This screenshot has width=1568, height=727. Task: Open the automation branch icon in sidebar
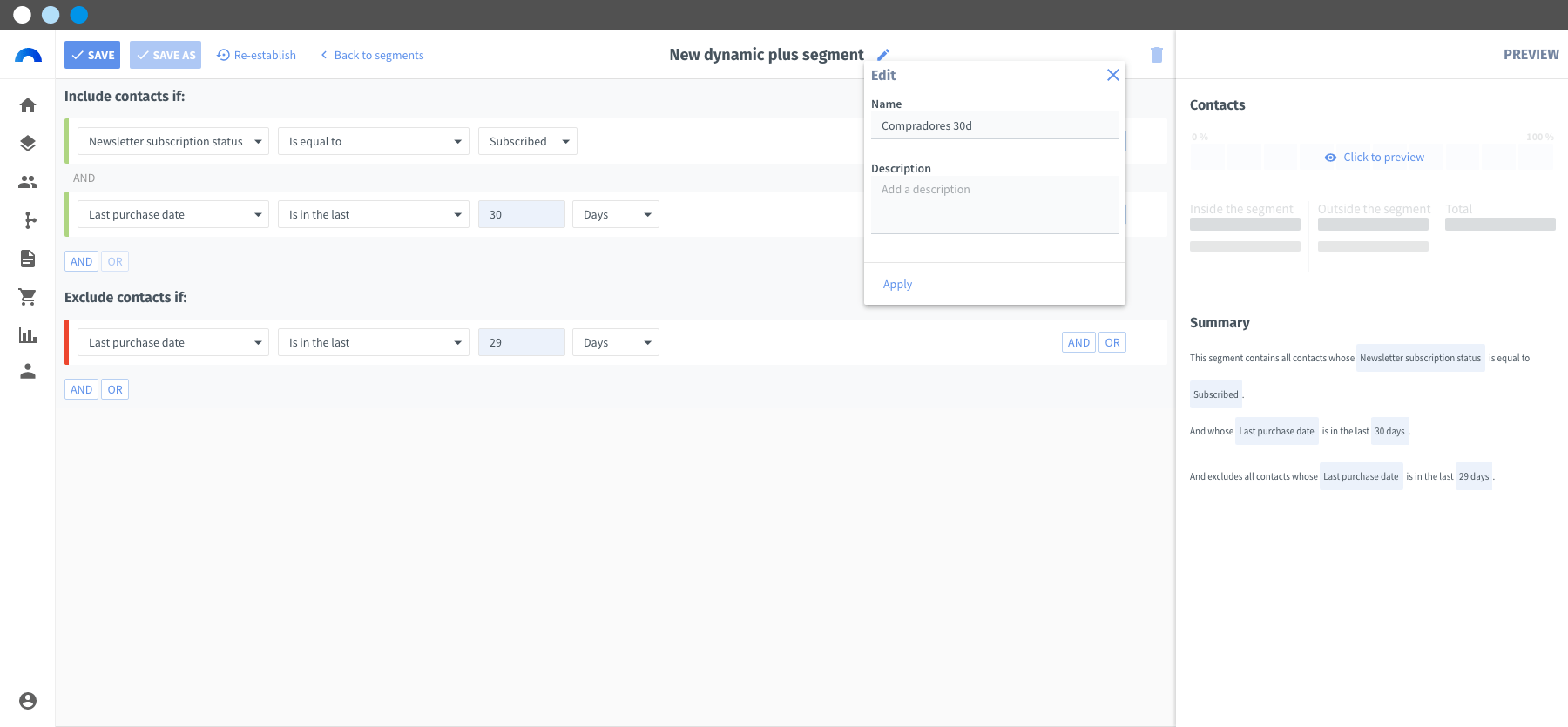point(28,220)
